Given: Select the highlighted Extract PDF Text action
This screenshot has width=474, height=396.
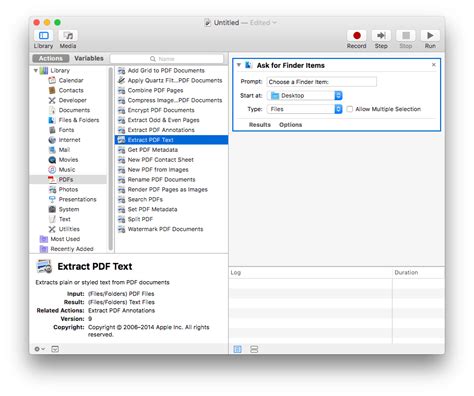Looking at the screenshot, I should [171, 140].
